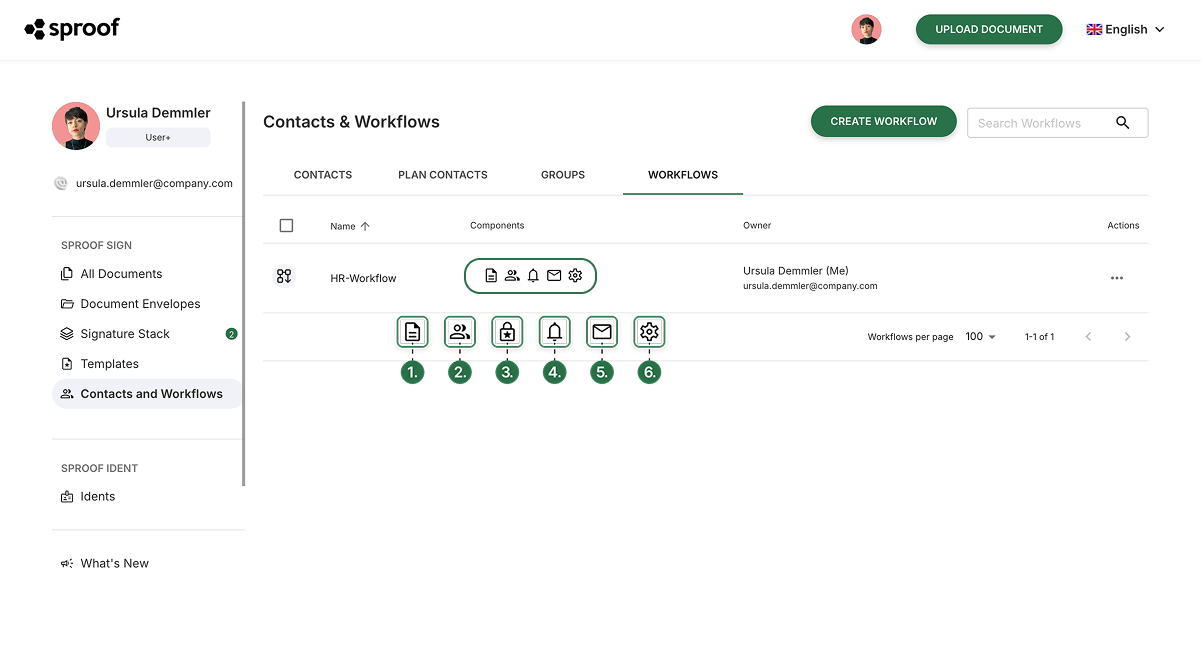Click the sidebar vertical scrollbar
This screenshot has height=650, width=1201.
[x=244, y=293]
